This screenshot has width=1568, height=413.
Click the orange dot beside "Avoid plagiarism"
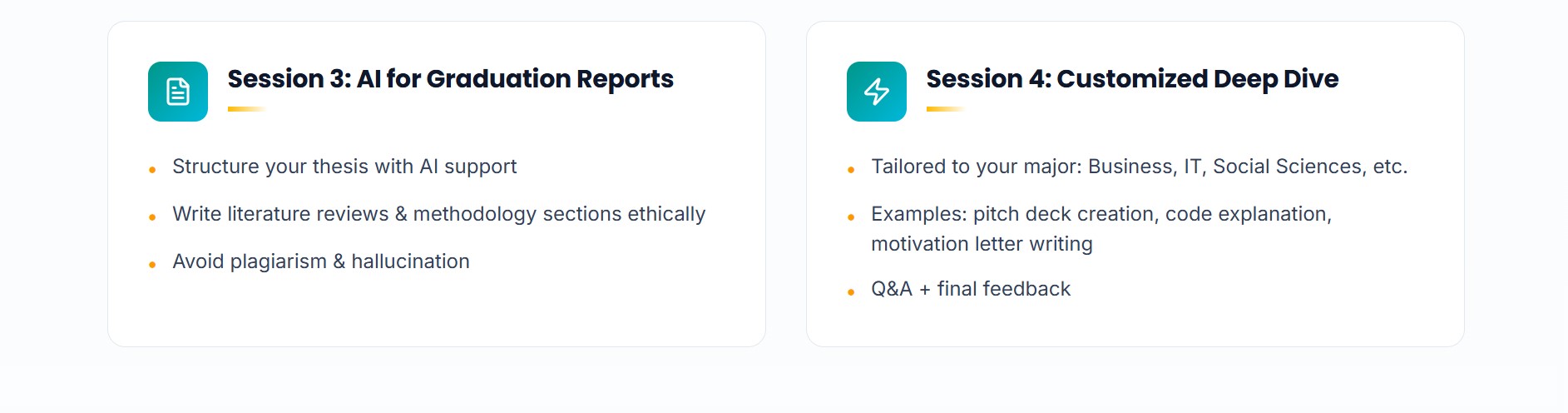pyautogui.click(x=152, y=265)
